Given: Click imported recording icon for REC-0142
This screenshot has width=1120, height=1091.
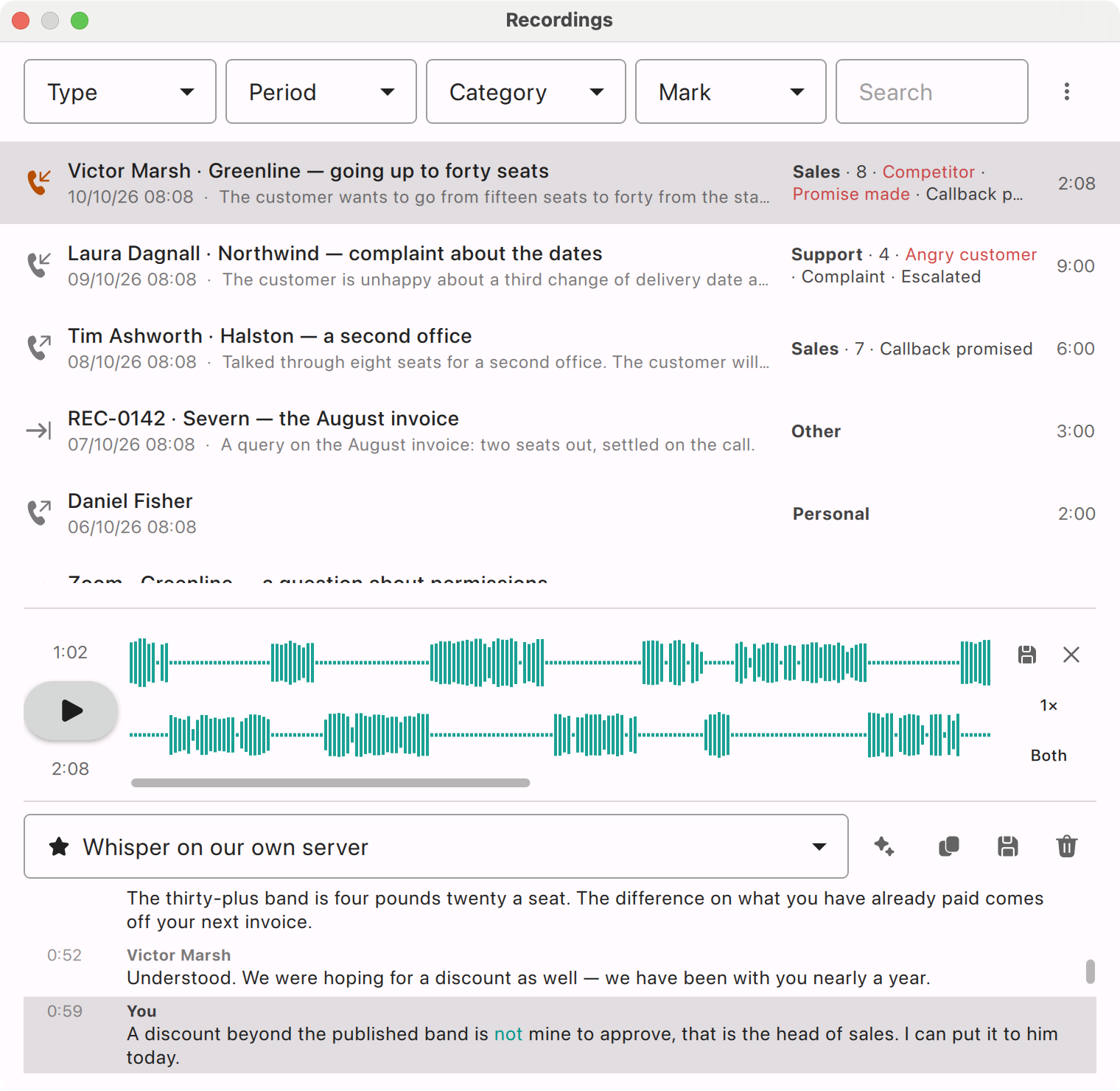Looking at the screenshot, I should tap(39, 431).
